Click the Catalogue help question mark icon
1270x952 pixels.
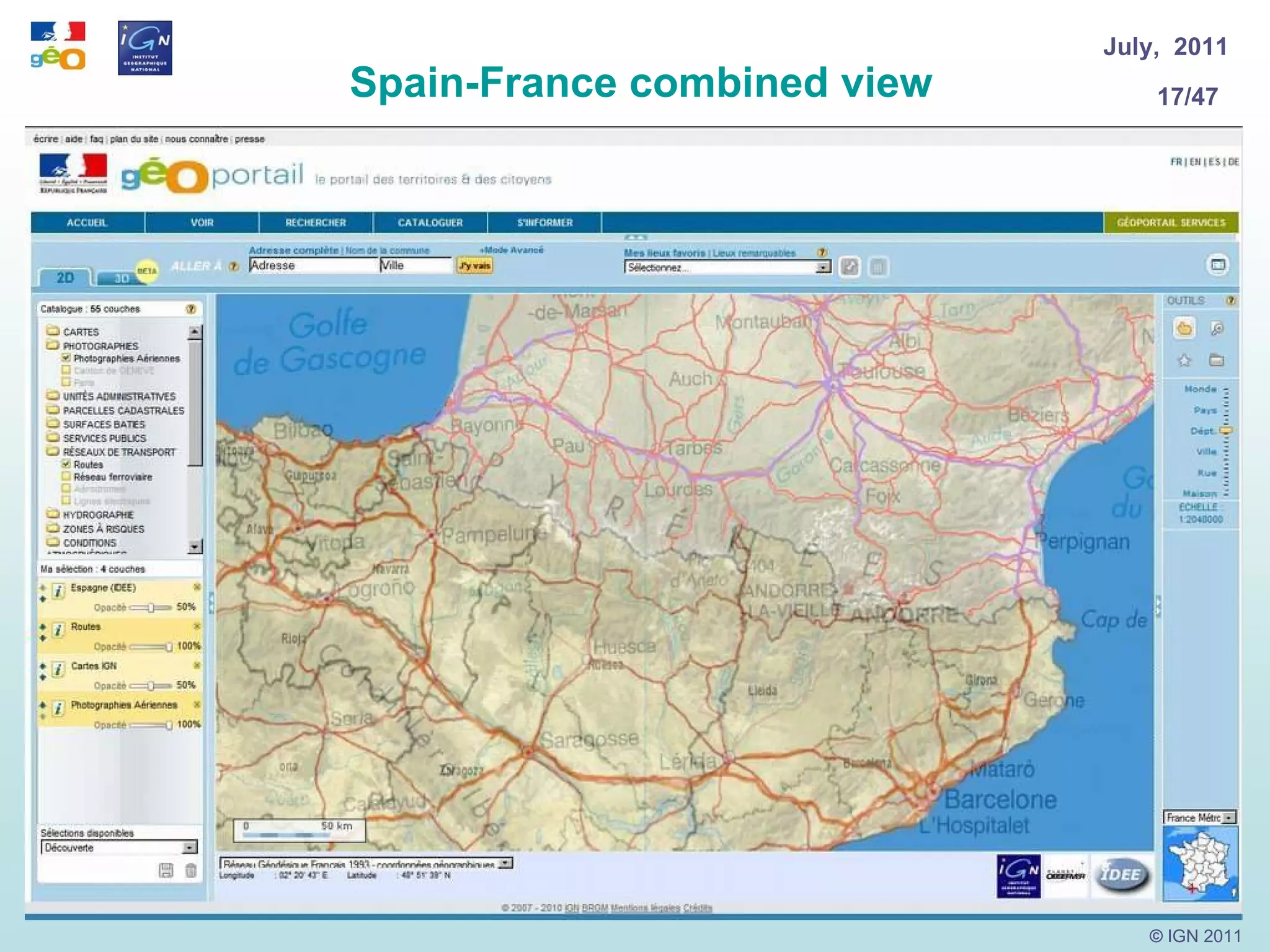click(x=191, y=309)
